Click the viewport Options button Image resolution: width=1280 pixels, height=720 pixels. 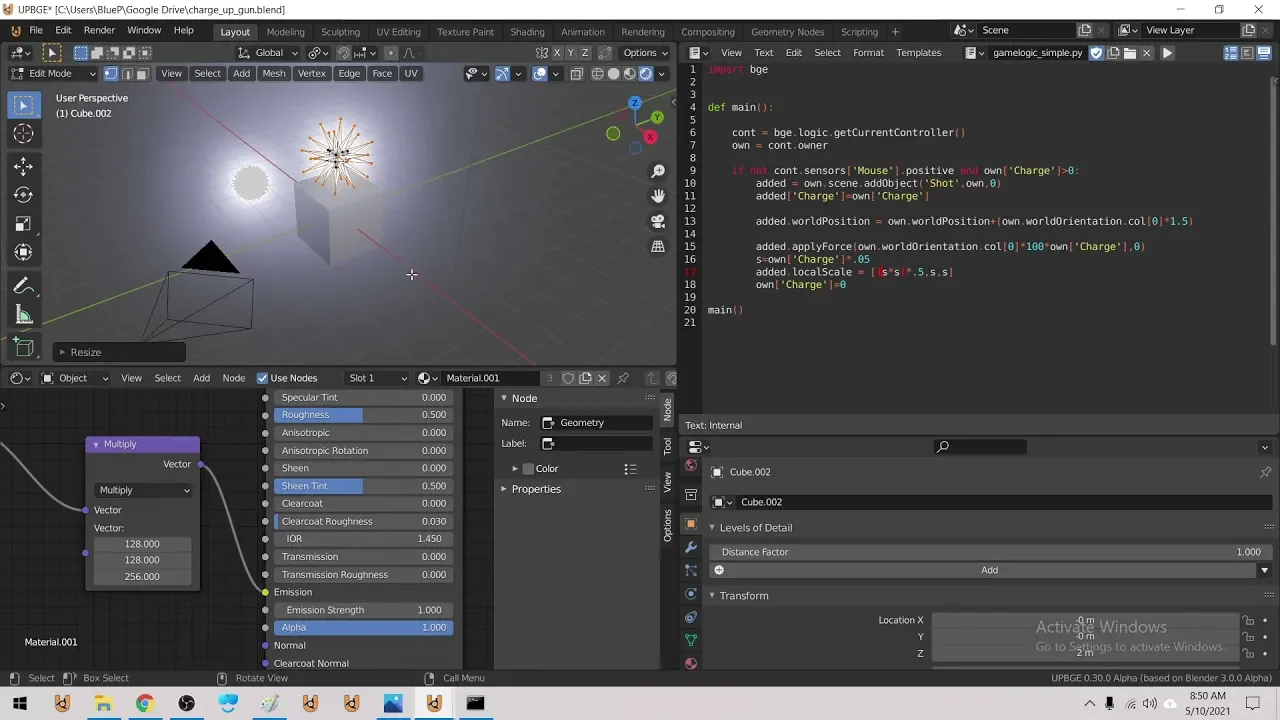click(644, 53)
